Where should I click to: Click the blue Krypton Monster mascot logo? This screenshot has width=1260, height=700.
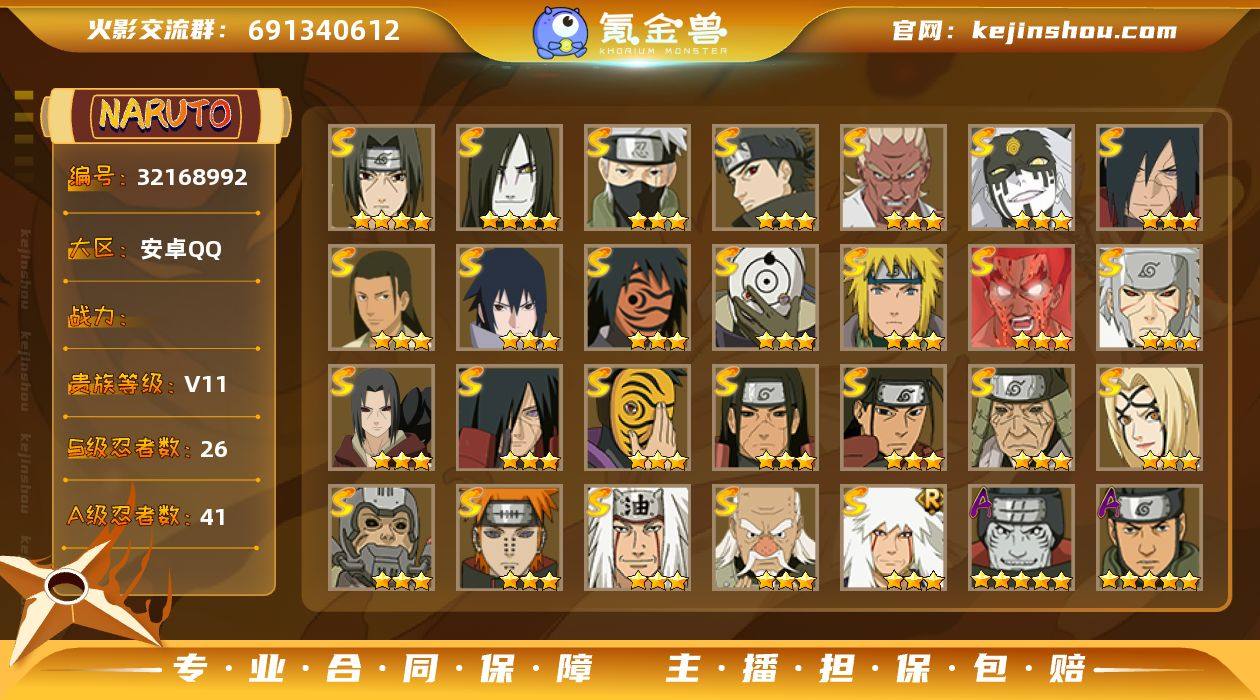click(x=559, y=32)
